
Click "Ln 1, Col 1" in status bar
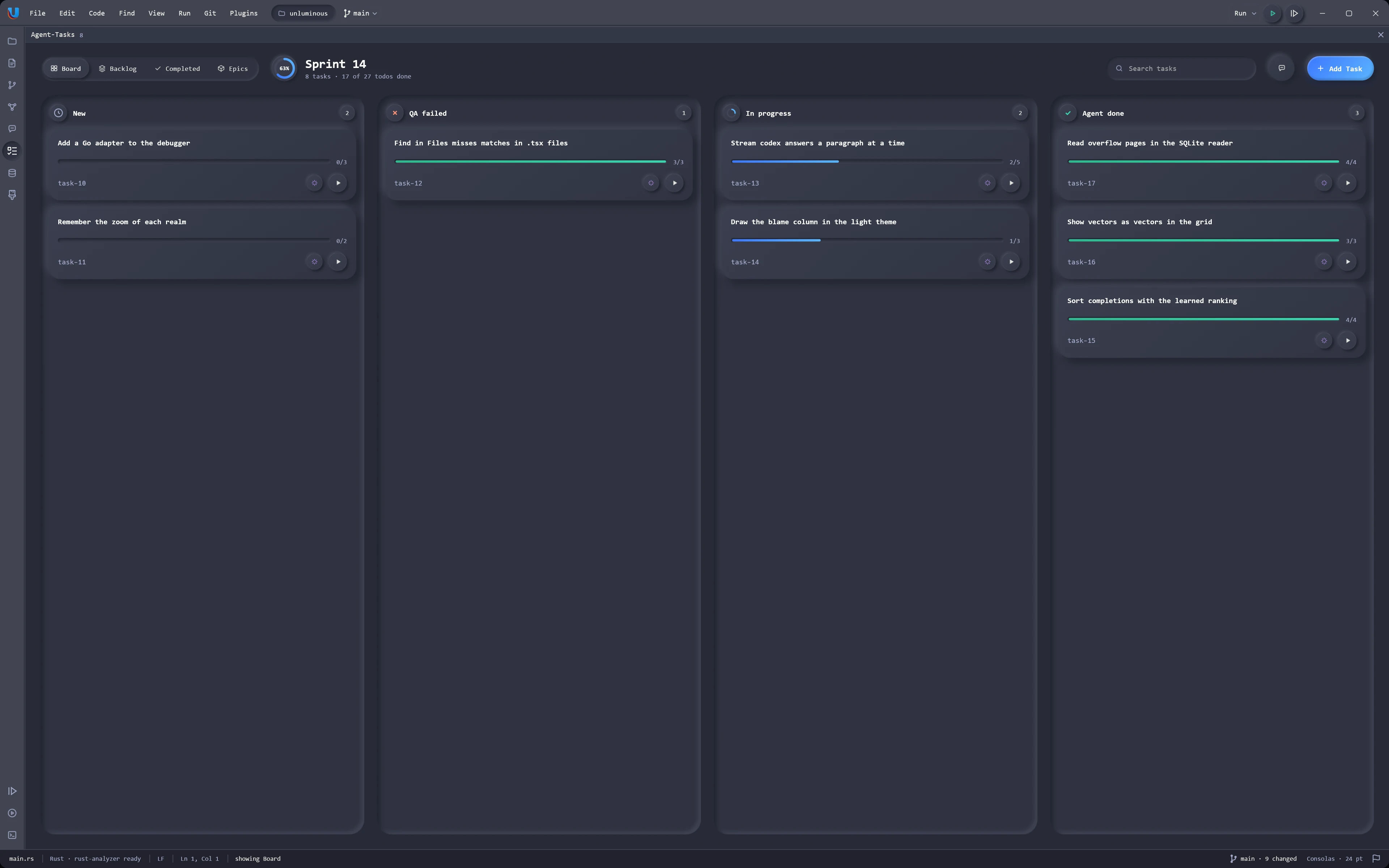click(199, 859)
